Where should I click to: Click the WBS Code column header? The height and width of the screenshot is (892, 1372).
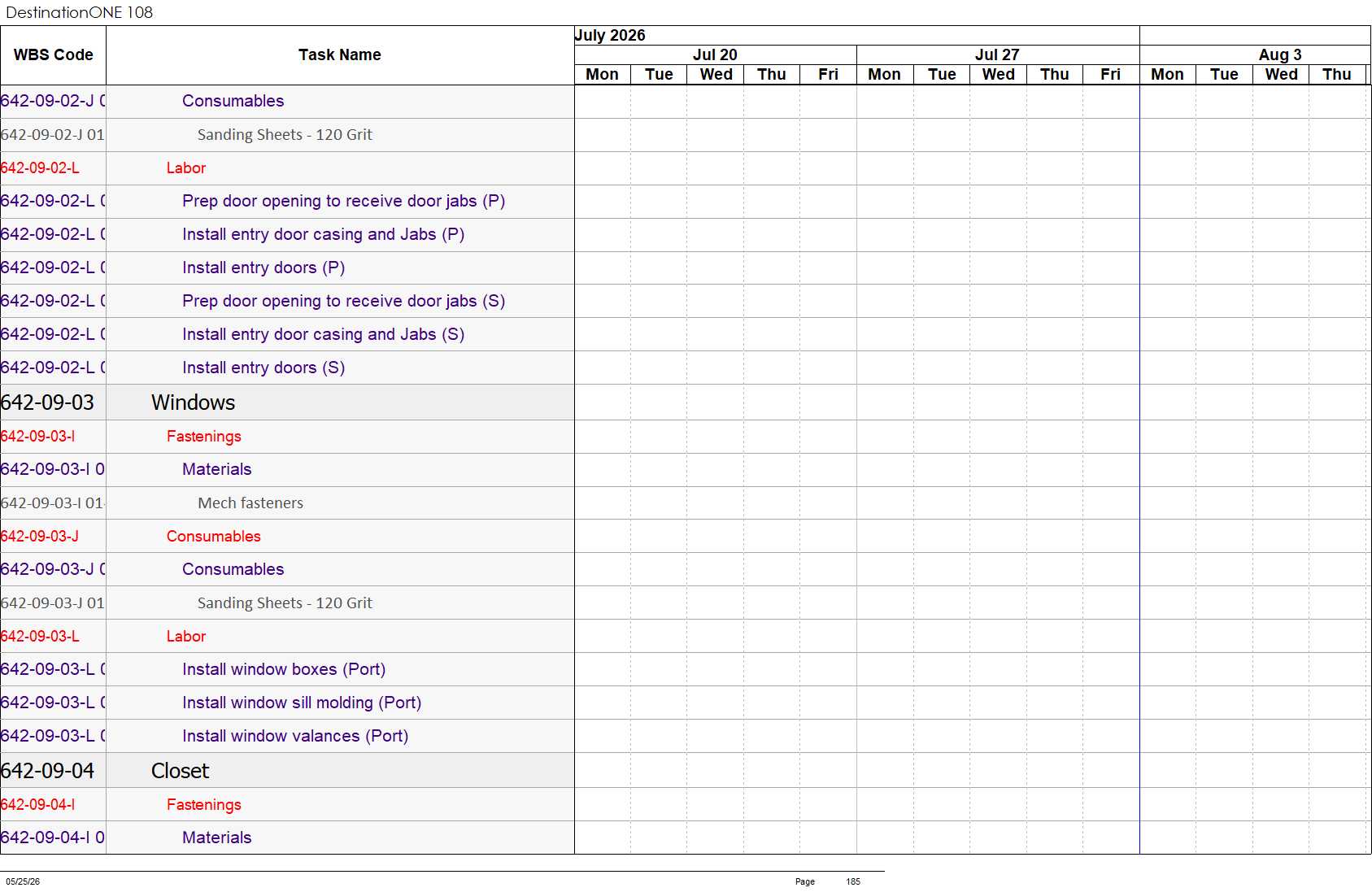coord(53,55)
